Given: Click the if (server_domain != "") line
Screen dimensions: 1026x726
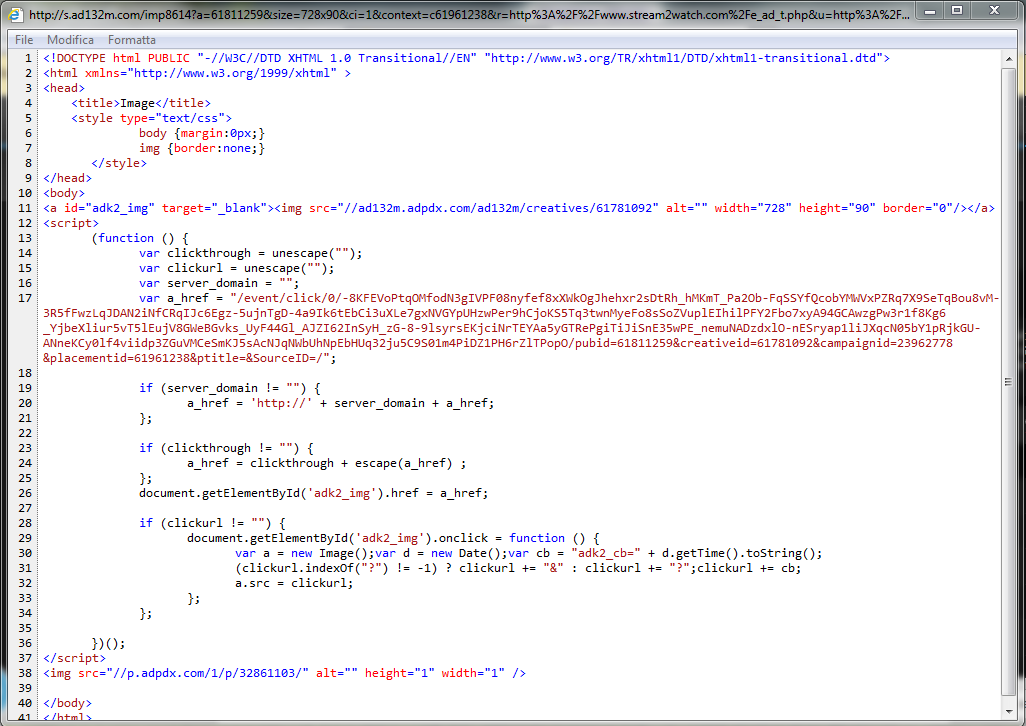Looking at the screenshot, I should tap(229, 389).
